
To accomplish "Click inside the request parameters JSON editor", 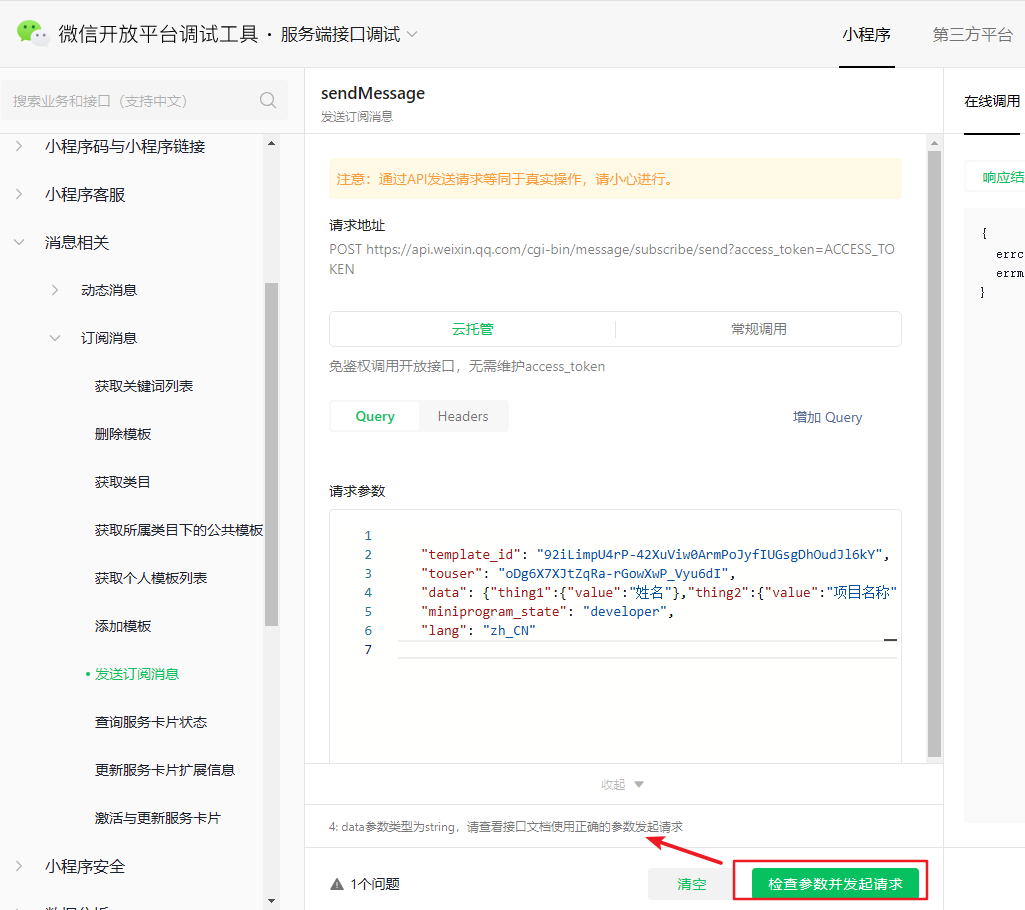I will (615, 635).
